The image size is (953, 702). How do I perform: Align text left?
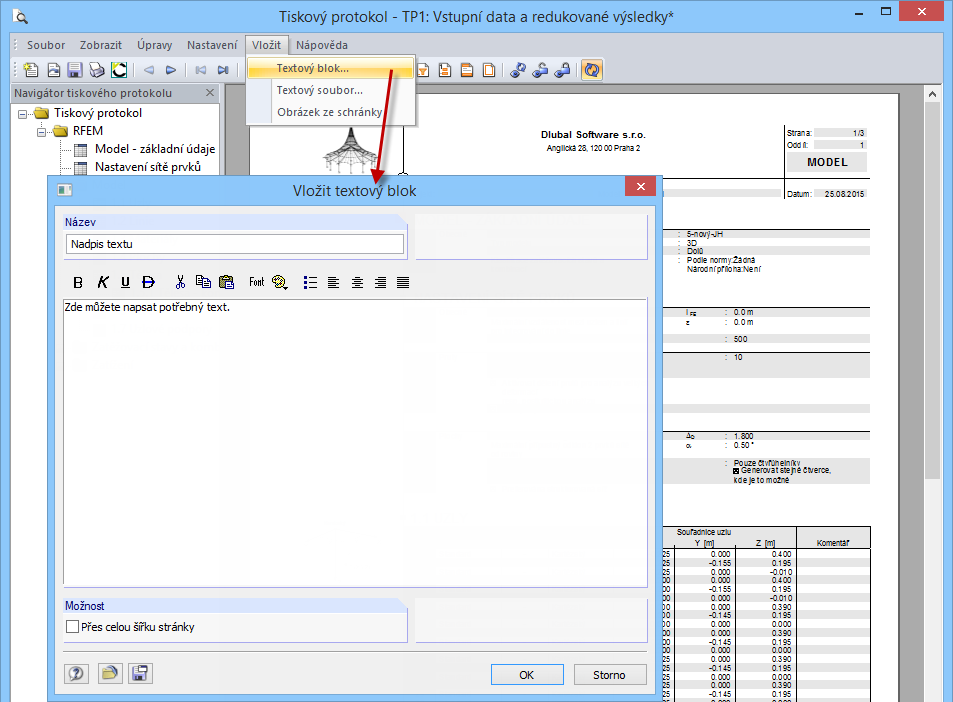tap(333, 282)
